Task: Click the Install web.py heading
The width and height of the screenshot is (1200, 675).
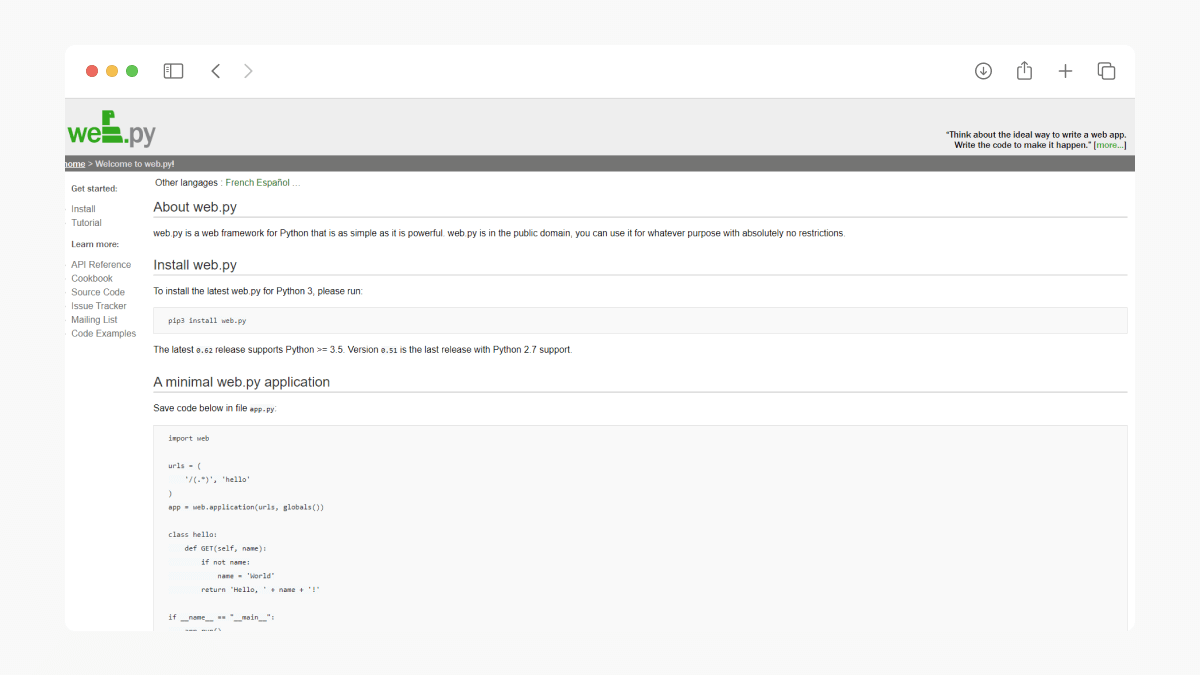Action: (195, 265)
